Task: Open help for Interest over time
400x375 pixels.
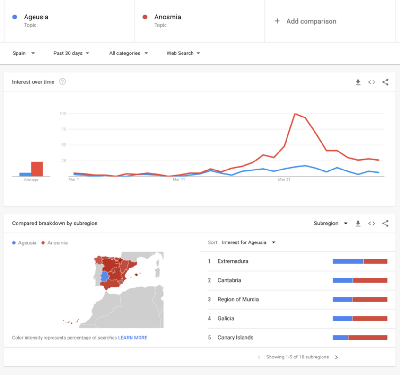Action: pyautogui.click(x=62, y=82)
